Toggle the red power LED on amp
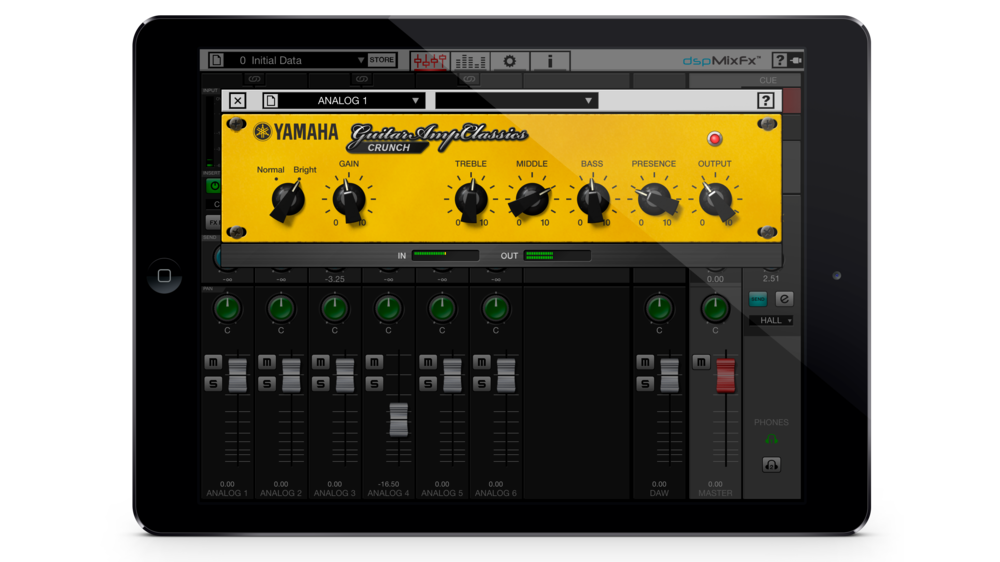 tap(714, 138)
